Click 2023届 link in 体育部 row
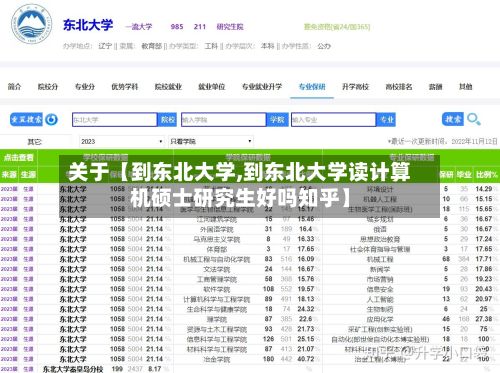Viewport: 500px width, 373px height. coord(9,249)
